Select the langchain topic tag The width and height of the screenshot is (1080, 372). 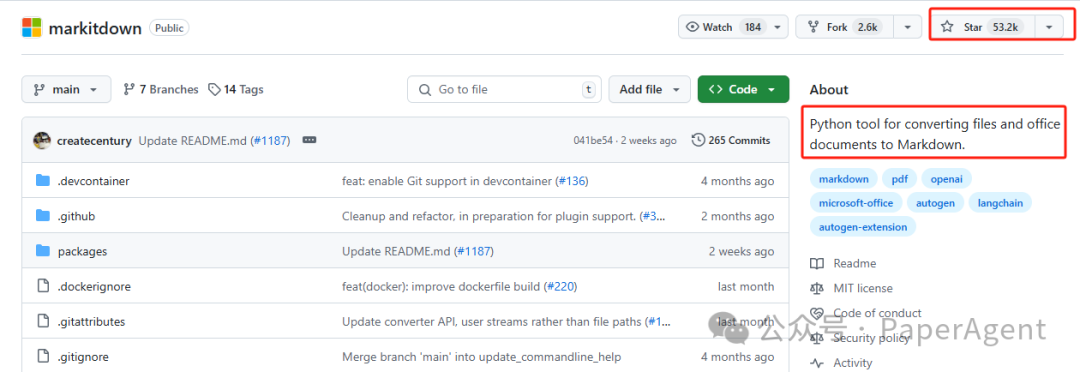[x=1000, y=203]
